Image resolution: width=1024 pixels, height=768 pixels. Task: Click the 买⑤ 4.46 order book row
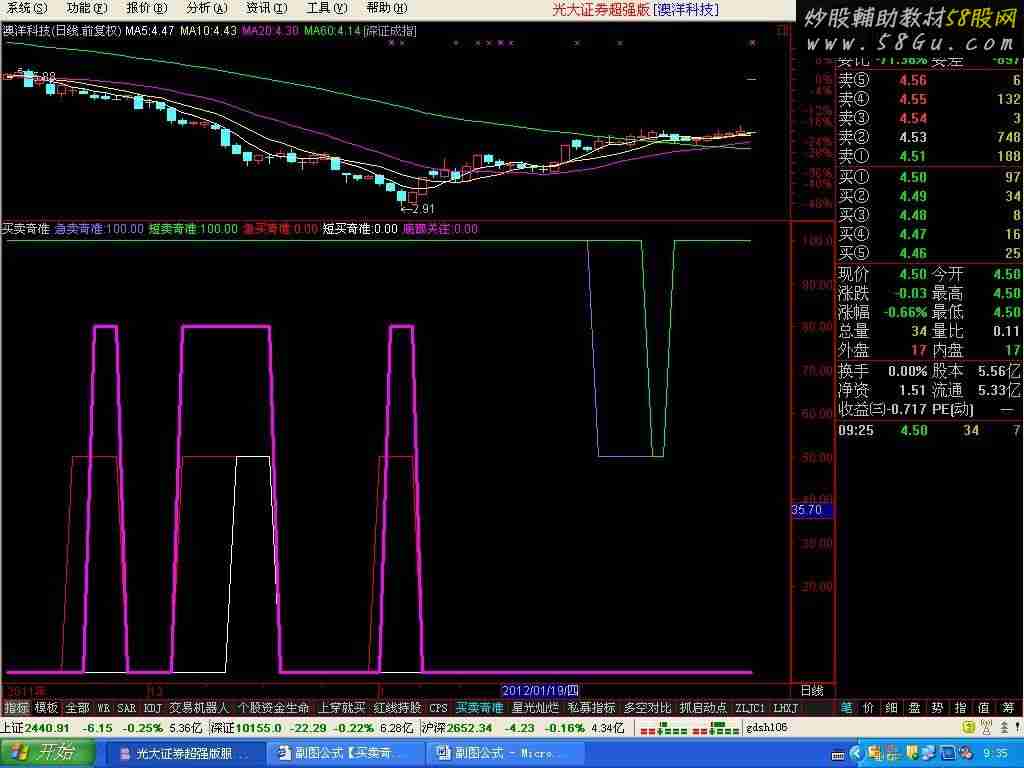coord(929,253)
